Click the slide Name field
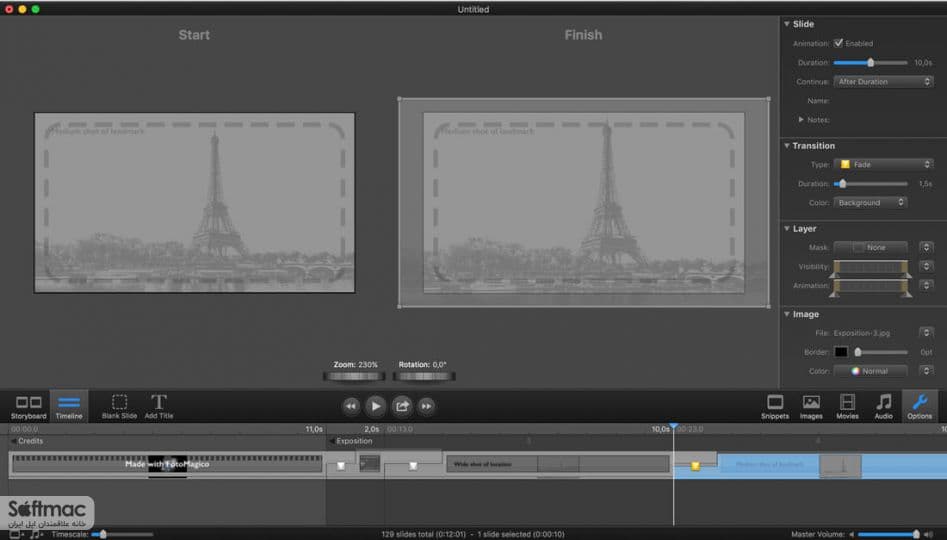 883,101
